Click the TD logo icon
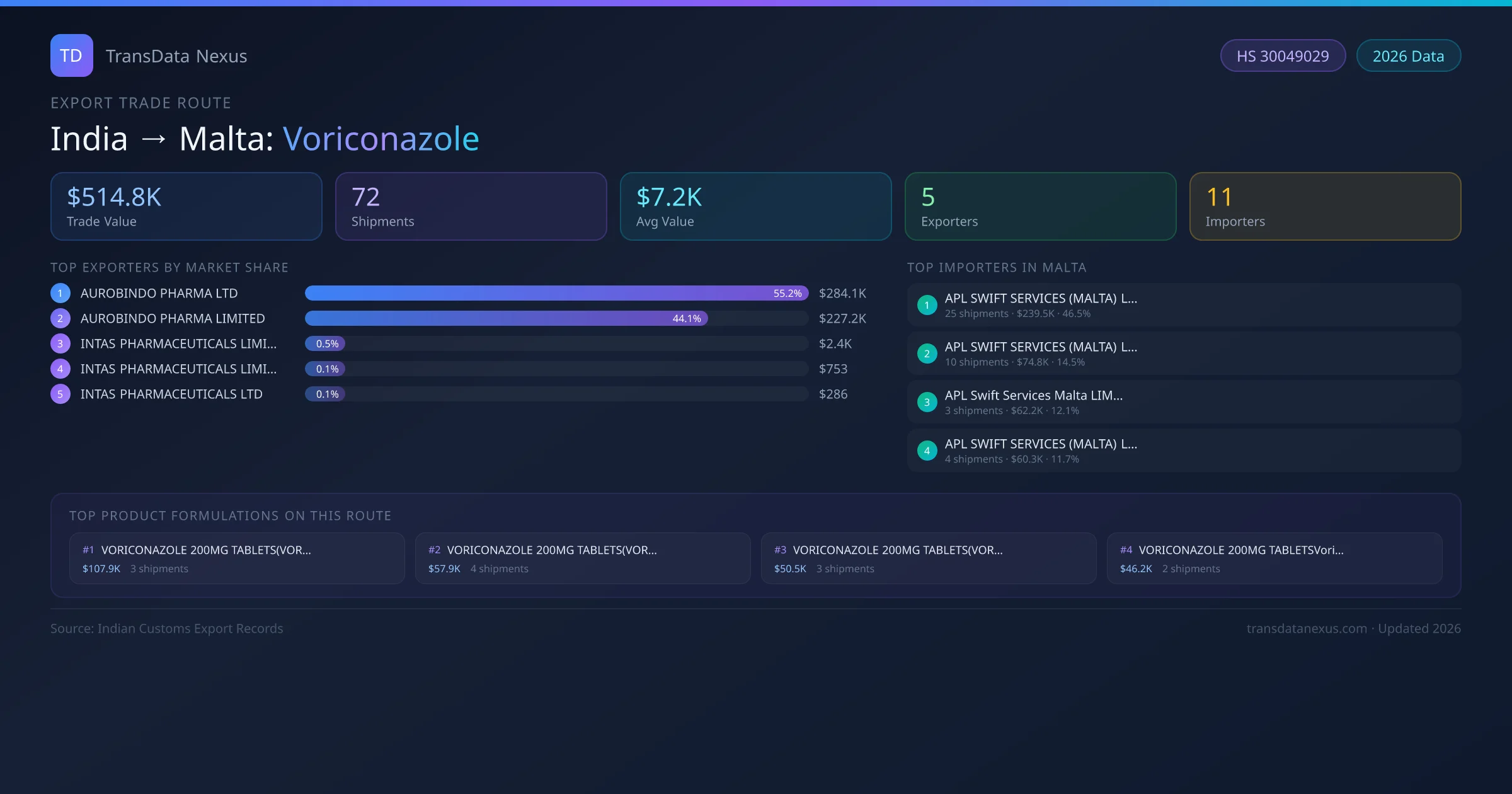 click(71, 55)
